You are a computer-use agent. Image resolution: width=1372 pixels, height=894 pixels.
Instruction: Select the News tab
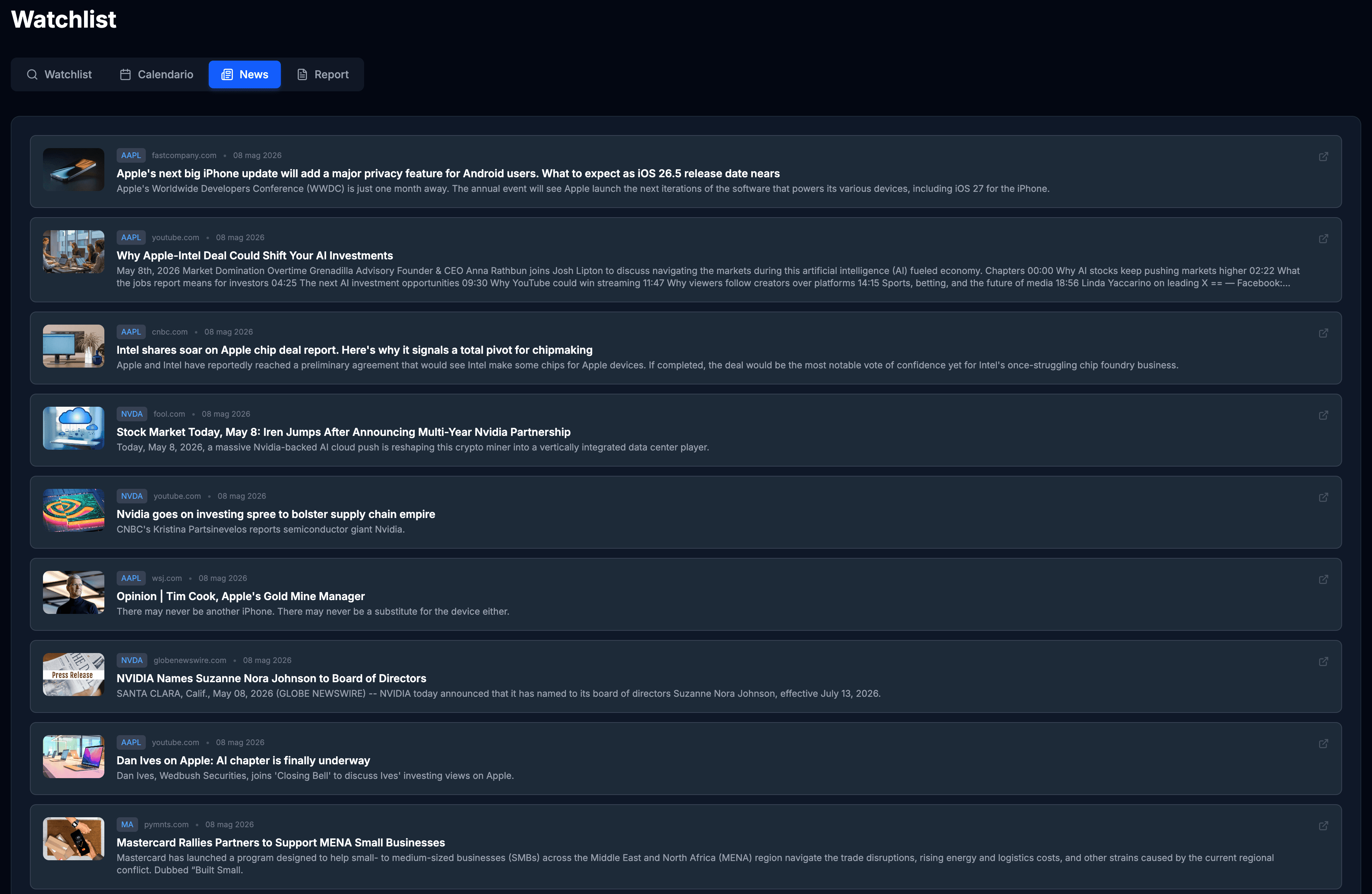pyautogui.click(x=244, y=74)
